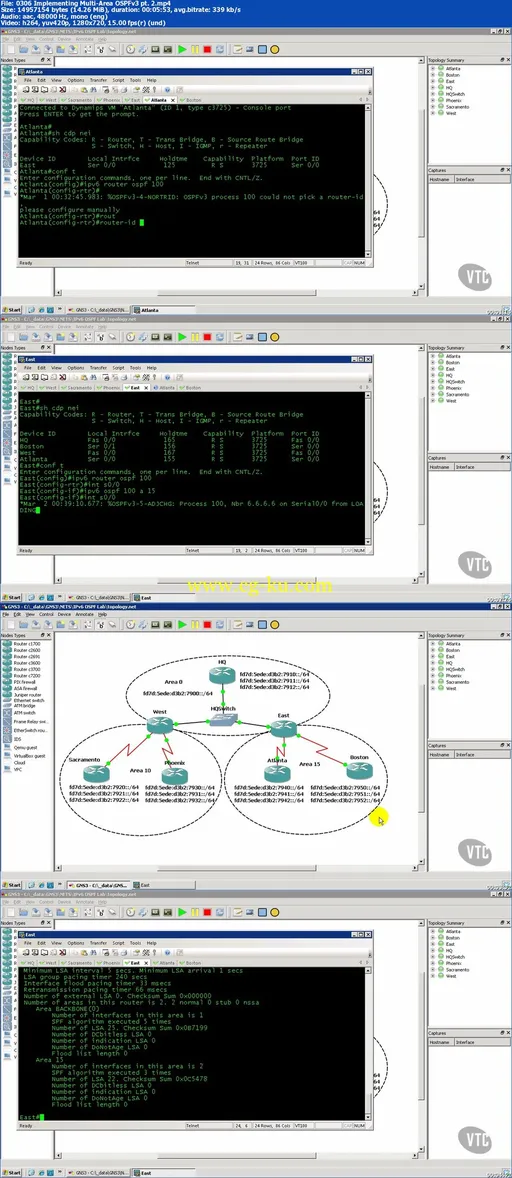Open the Annotate menu above the topology diagram
Image resolution: width=512 pixels, height=1178 pixels.
coord(84,614)
